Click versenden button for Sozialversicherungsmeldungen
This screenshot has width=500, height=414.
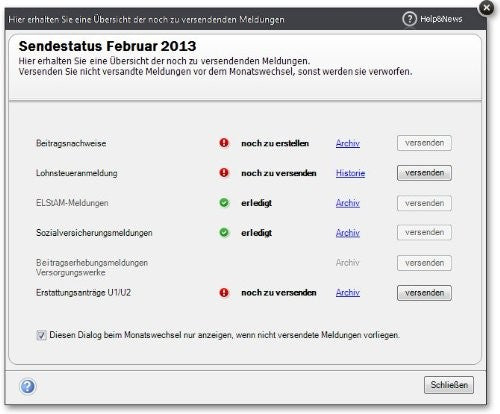pyautogui.click(x=424, y=232)
